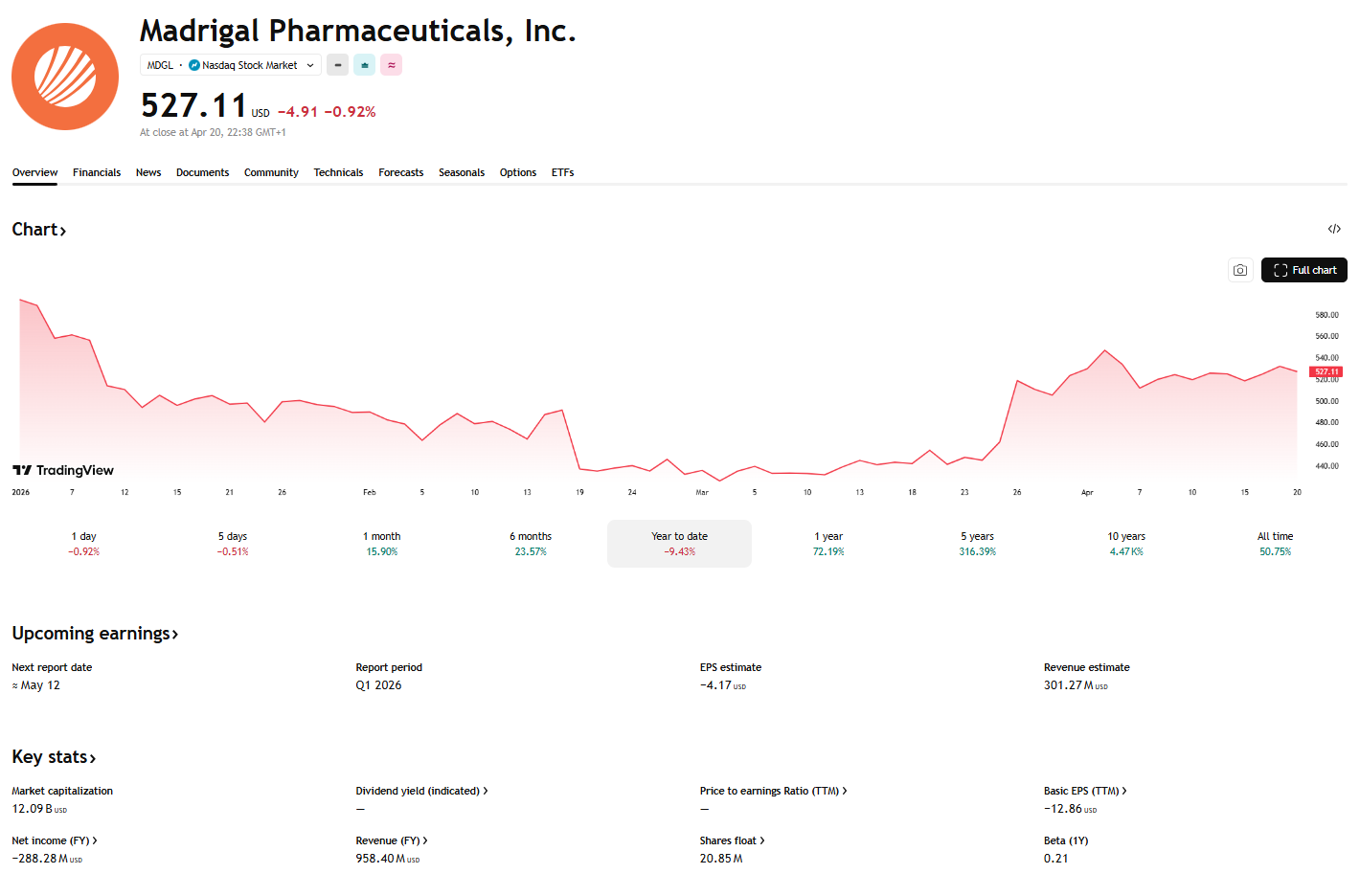Open the Key stats section link
This screenshot has width=1360, height=896.
[54, 757]
